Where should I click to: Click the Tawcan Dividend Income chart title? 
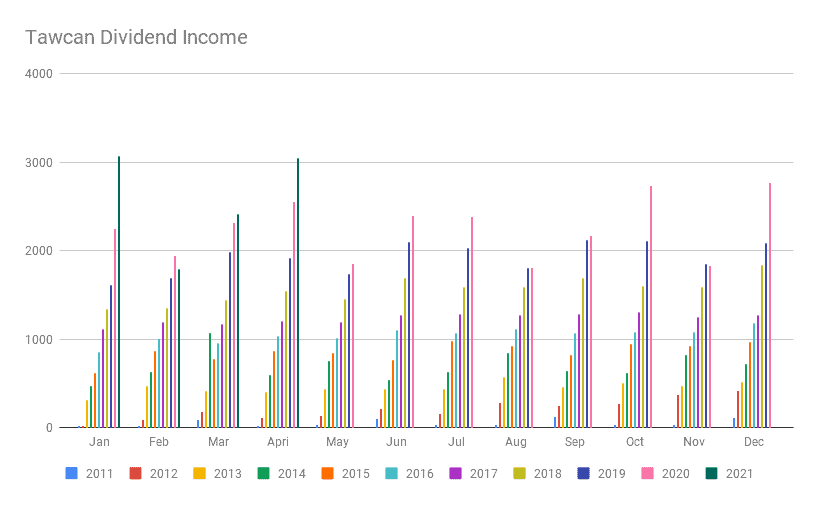click(136, 38)
